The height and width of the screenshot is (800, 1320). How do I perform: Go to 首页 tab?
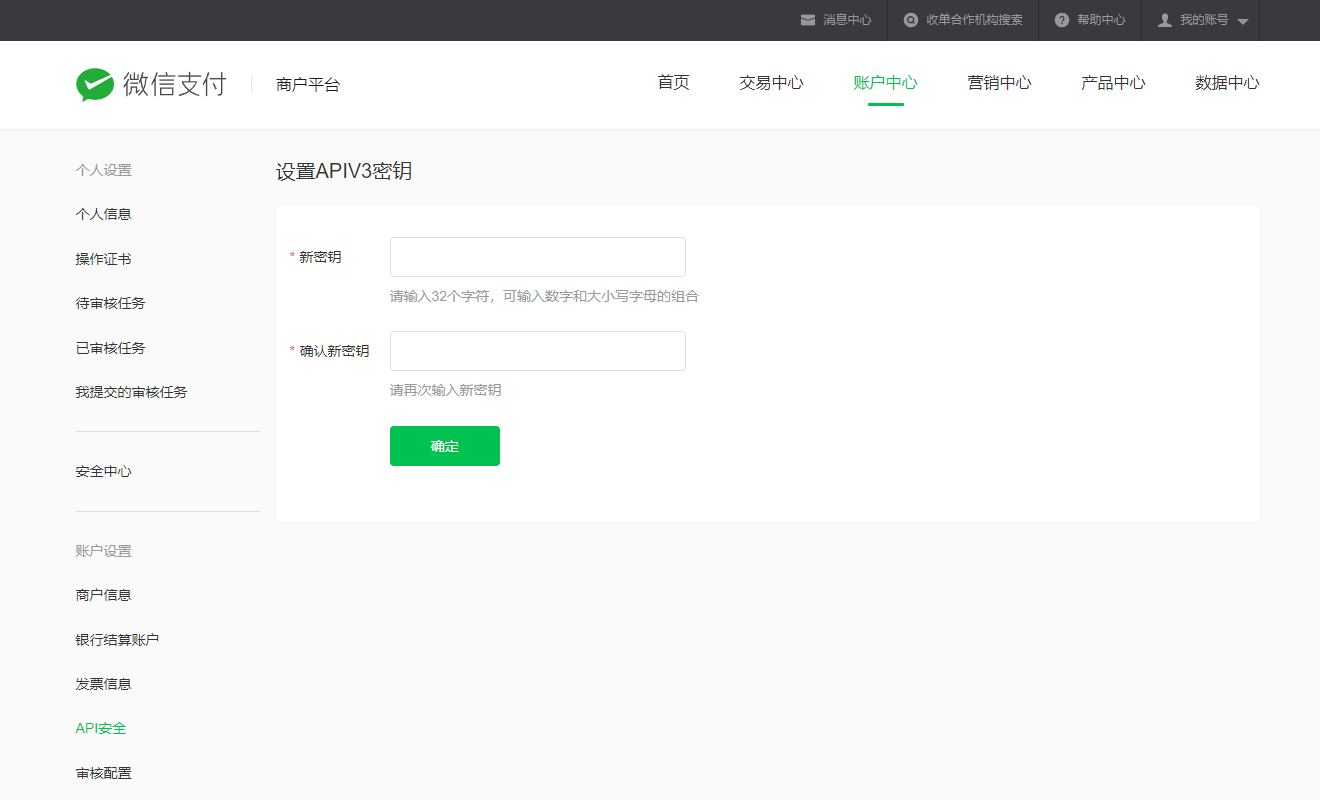673,83
